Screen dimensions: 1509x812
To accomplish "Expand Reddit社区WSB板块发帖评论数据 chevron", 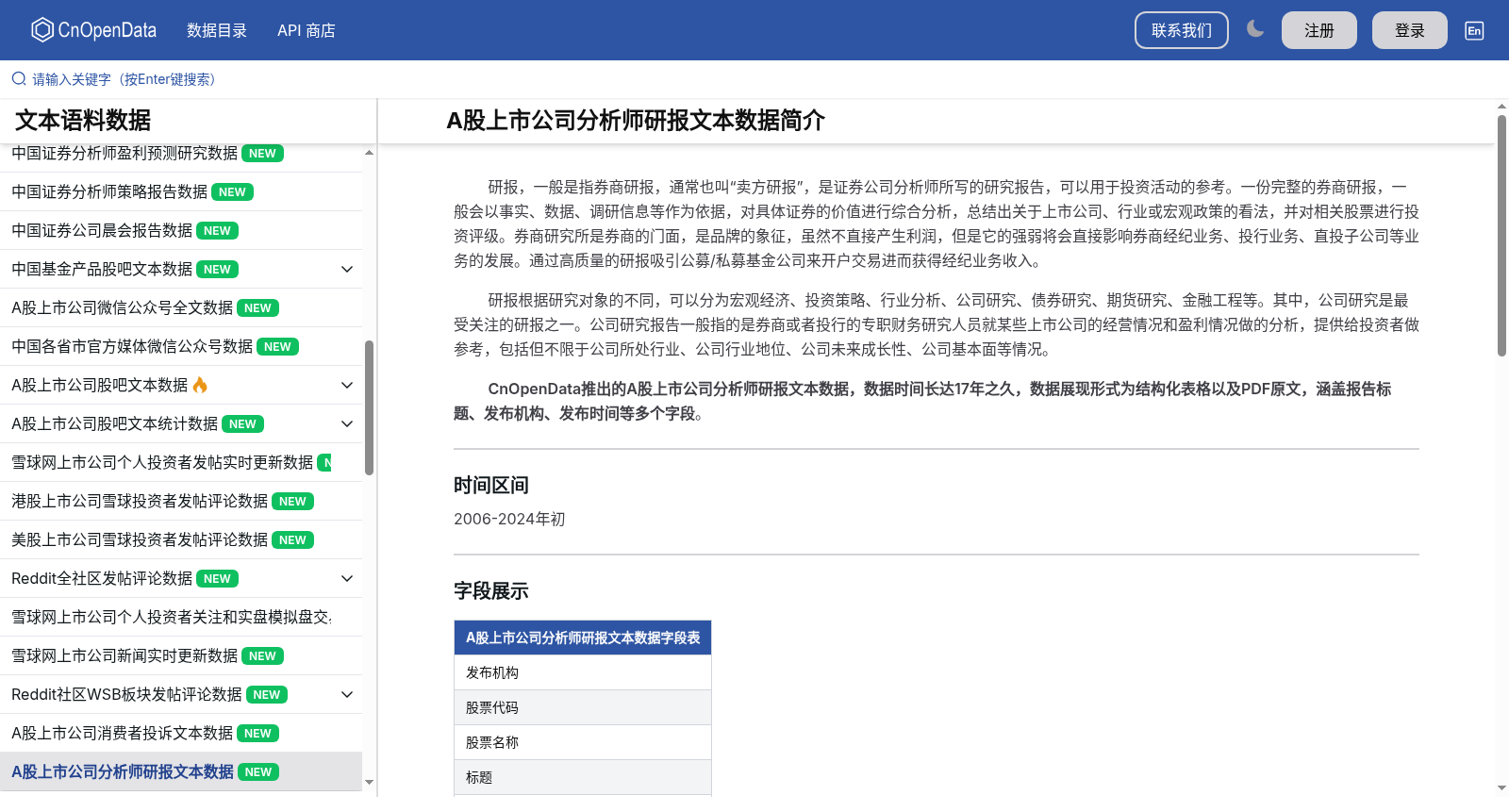I will click(x=347, y=694).
